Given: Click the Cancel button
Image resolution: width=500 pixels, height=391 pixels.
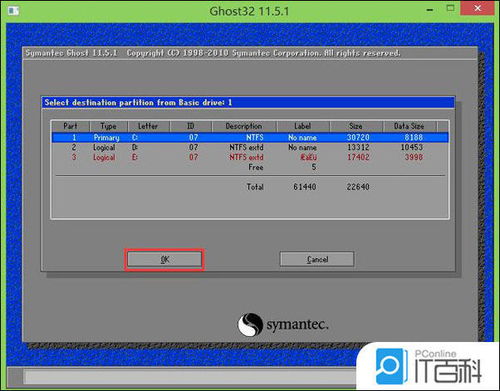Looking at the screenshot, I should point(317,259).
